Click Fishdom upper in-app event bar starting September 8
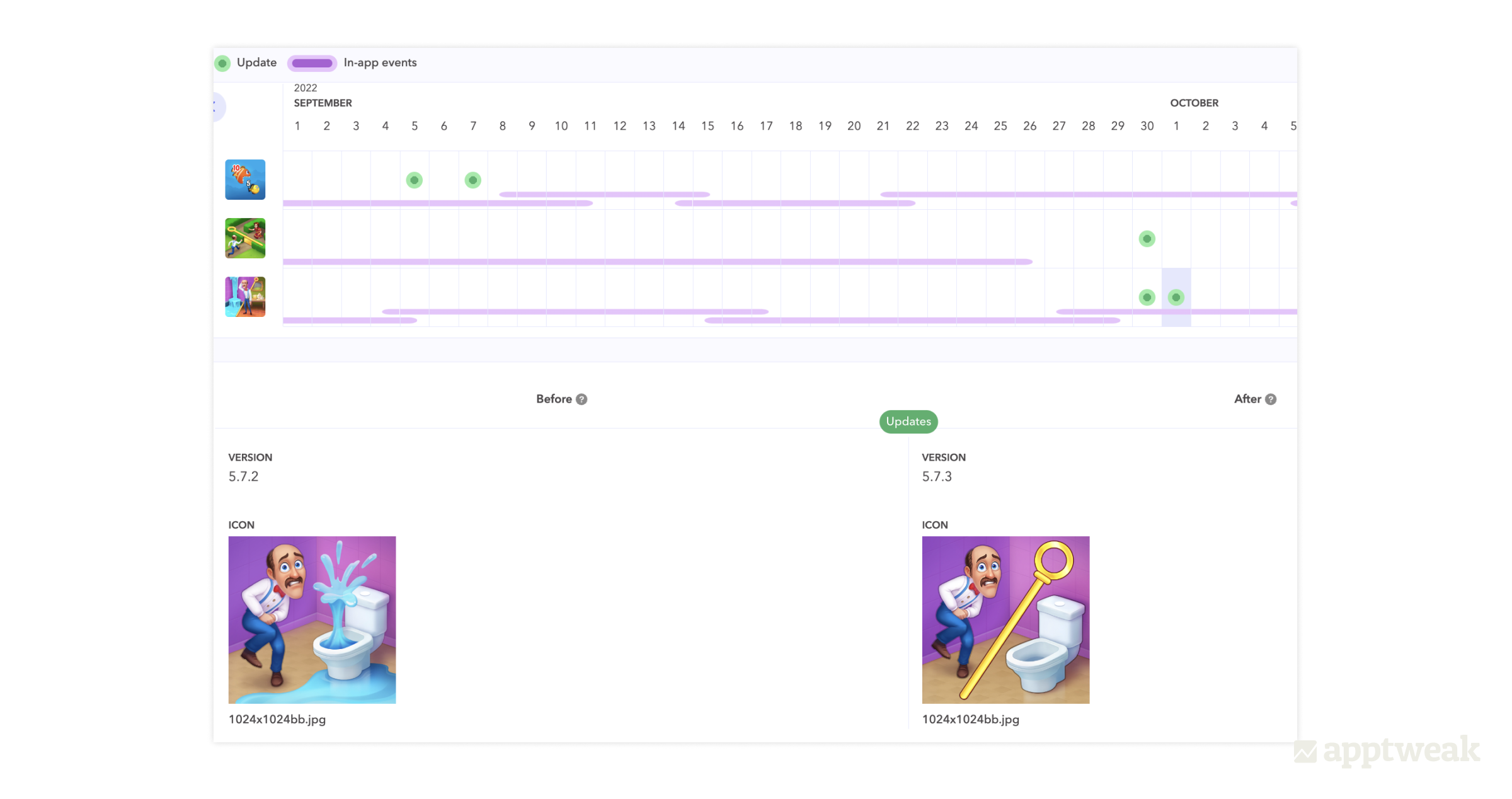 (x=605, y=194)
